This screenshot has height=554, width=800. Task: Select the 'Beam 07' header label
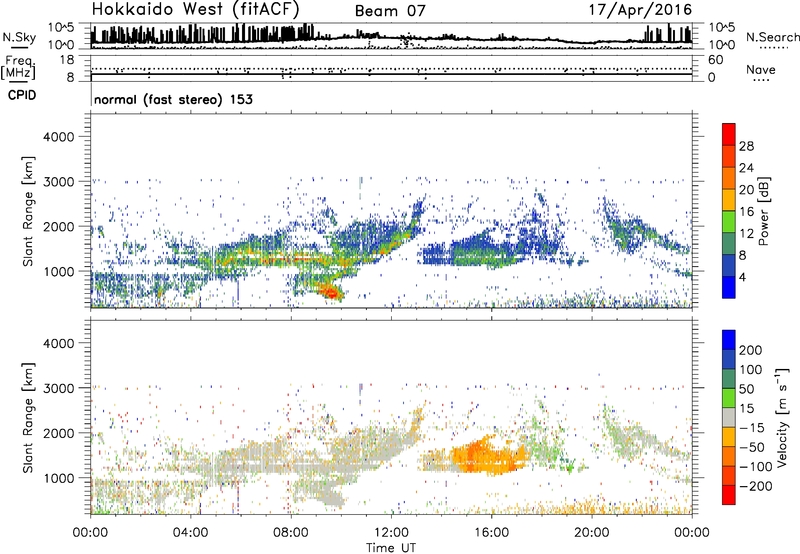click(390, 11)
